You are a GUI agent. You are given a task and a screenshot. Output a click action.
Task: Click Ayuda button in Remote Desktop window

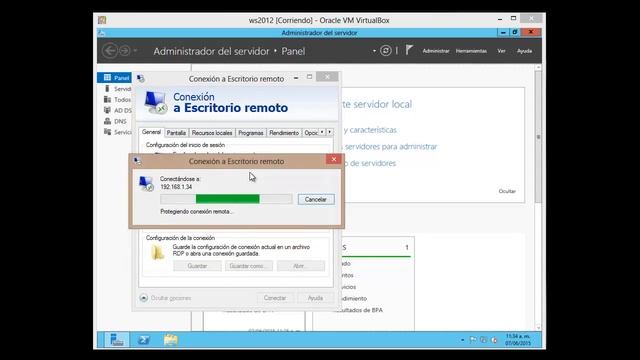[316, 298]
